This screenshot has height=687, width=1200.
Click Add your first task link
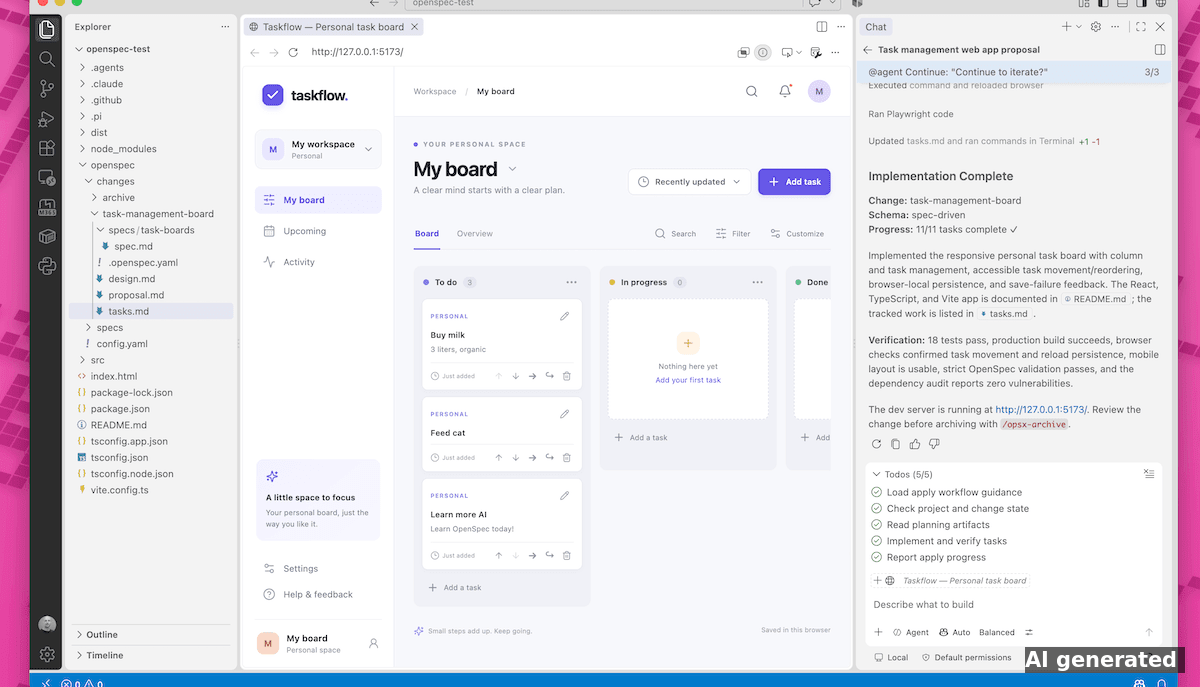(x=688, y=380)
